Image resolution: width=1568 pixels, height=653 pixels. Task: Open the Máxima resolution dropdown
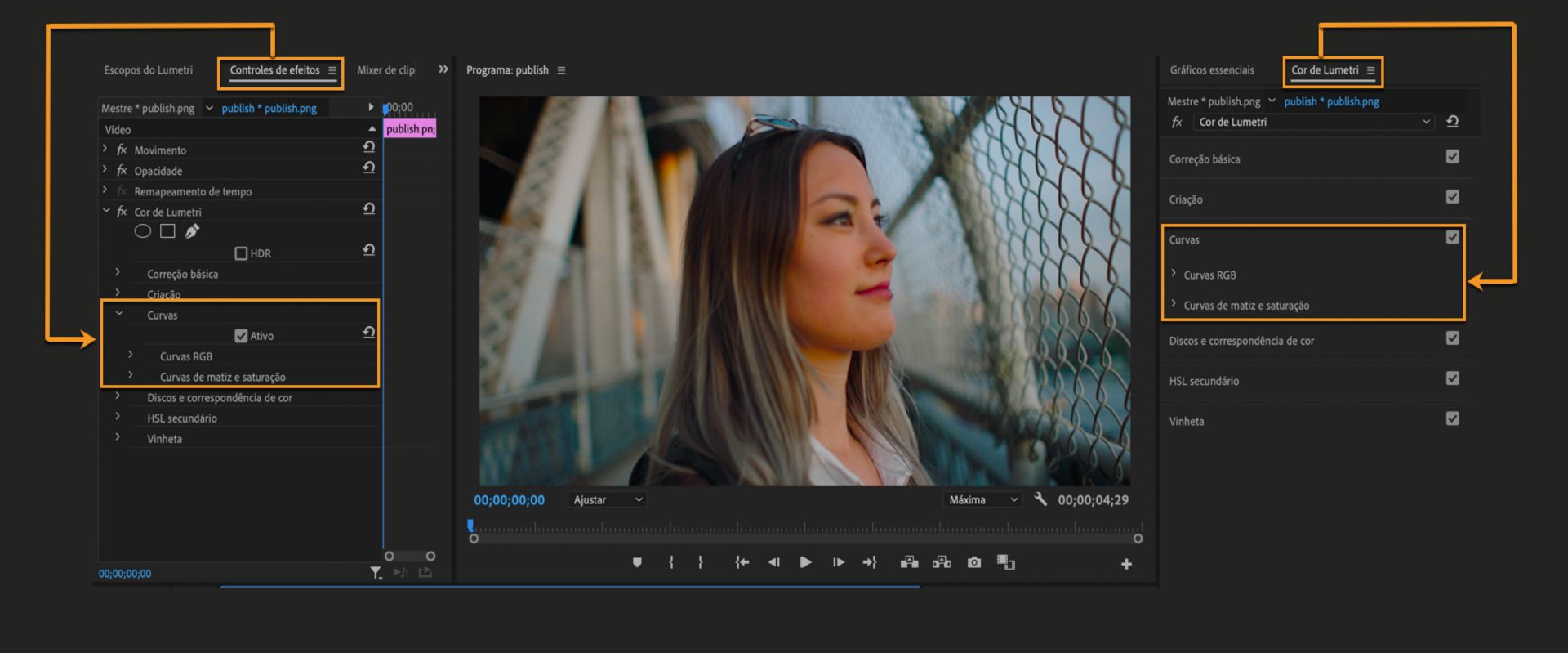coord(983,499)
